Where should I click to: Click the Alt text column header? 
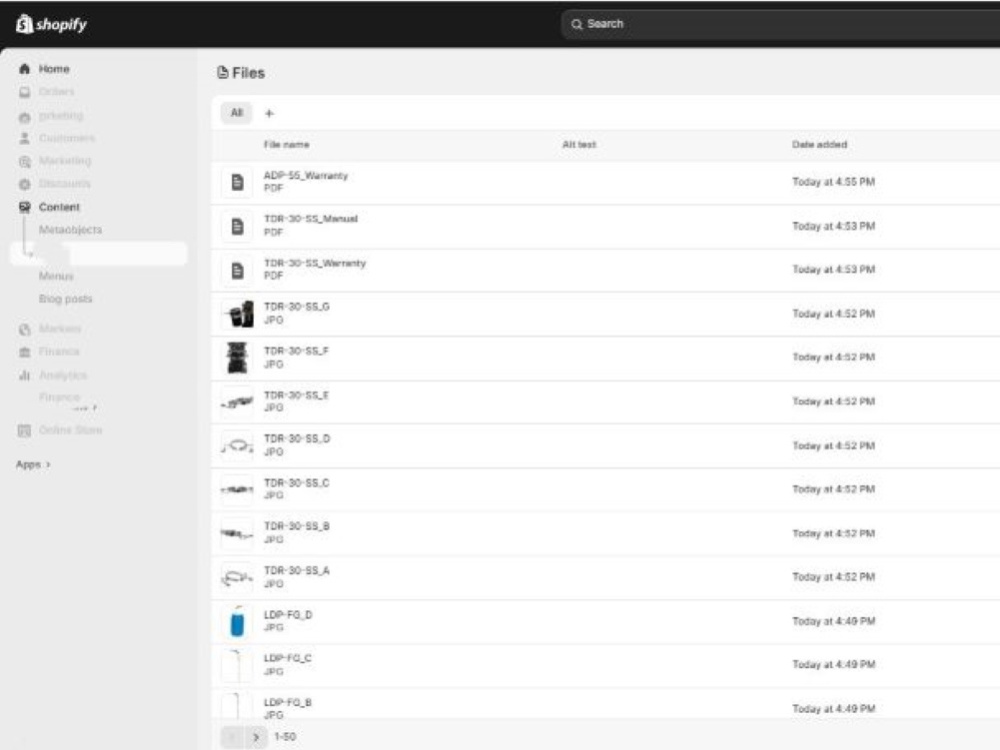click(x=579, y=145)
